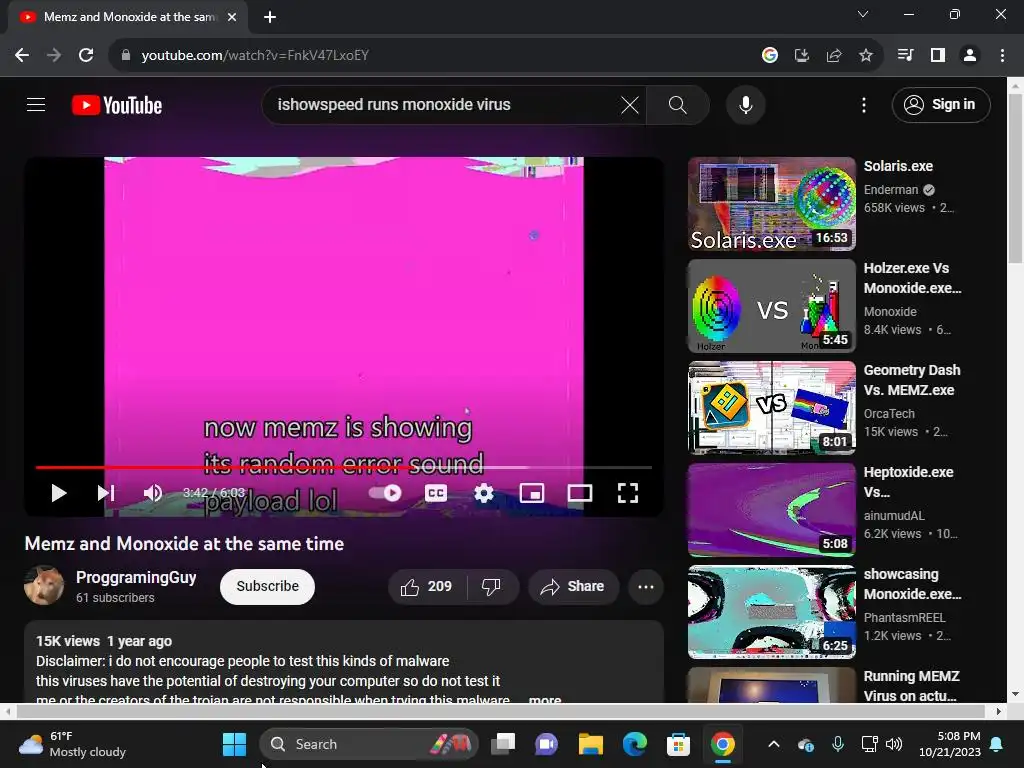1024x768 pixels.
Task: Open Running MEMZ Virus video title
Action: 911,686
